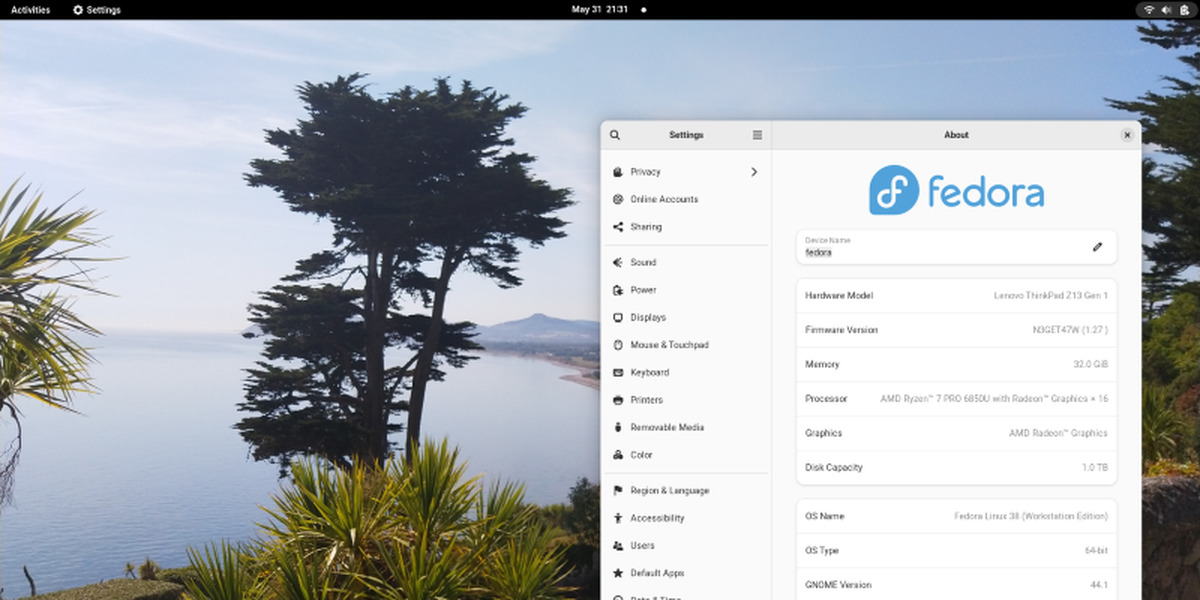This screenshot has width=1200, height=600.
Task: Click the search icon in Settings
Action: click(x=615, y=135)
